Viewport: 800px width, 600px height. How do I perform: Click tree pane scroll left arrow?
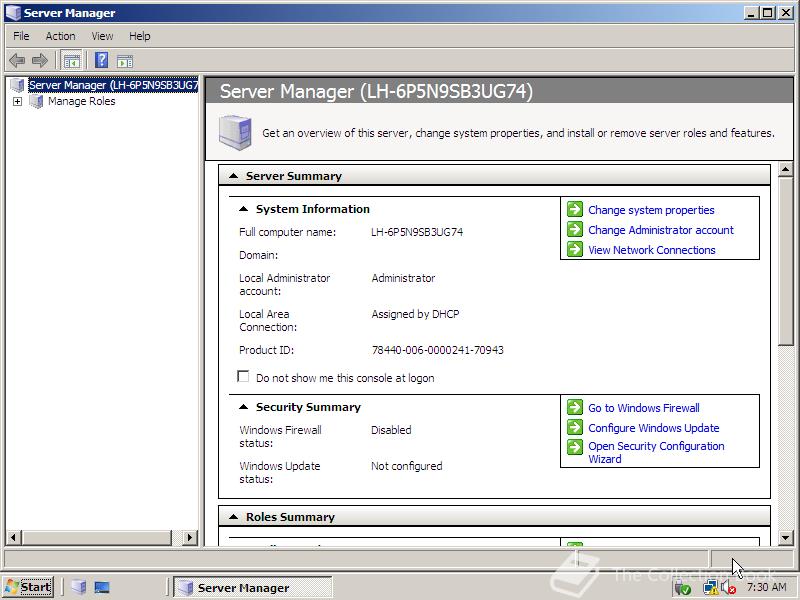[13, 537]
